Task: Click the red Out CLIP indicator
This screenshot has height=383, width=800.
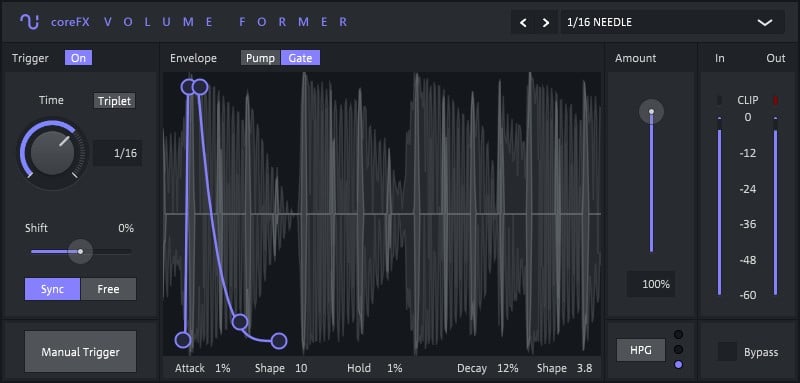Action: click(x=776, y=100)
